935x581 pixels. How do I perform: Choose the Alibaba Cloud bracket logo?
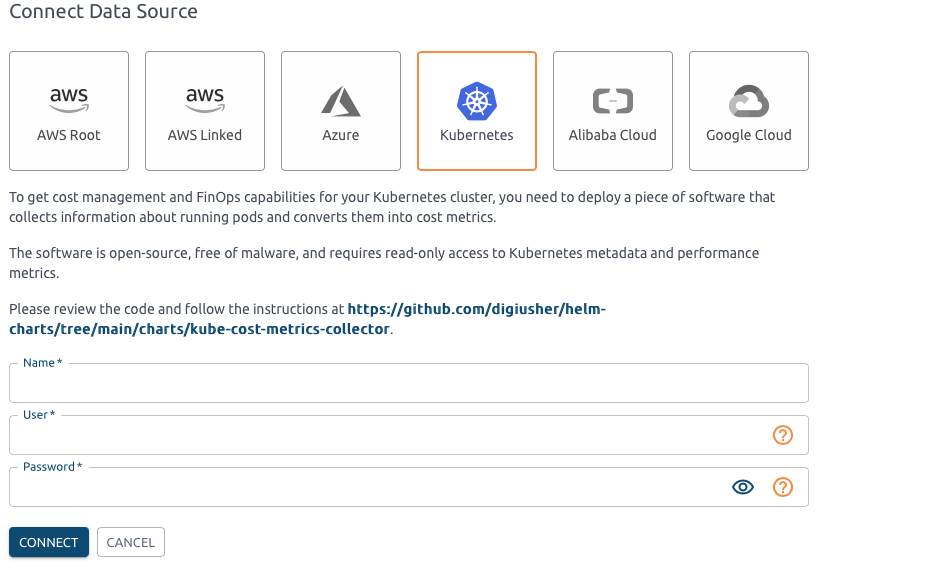click(x=613, y=101)
